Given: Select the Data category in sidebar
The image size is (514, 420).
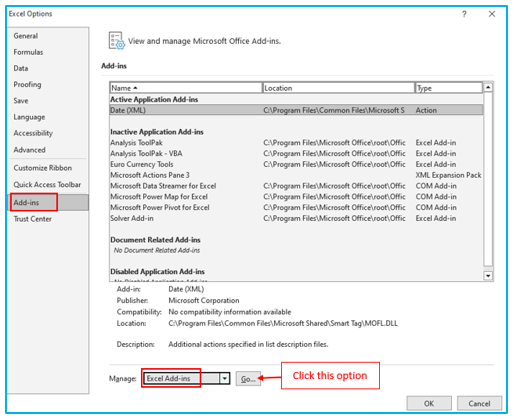Looking at the screenshot, I should pyautogui.click(x=21, y=68).
